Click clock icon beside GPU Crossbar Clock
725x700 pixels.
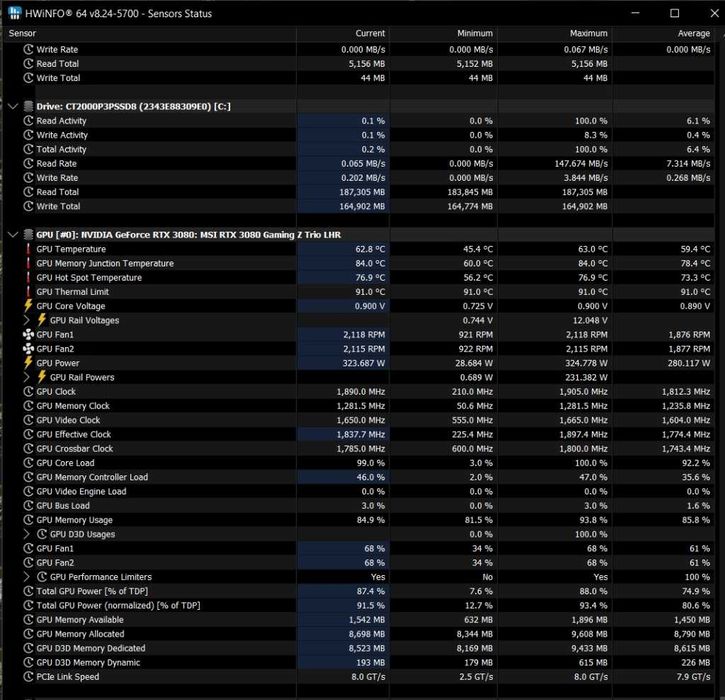[28, 448]
